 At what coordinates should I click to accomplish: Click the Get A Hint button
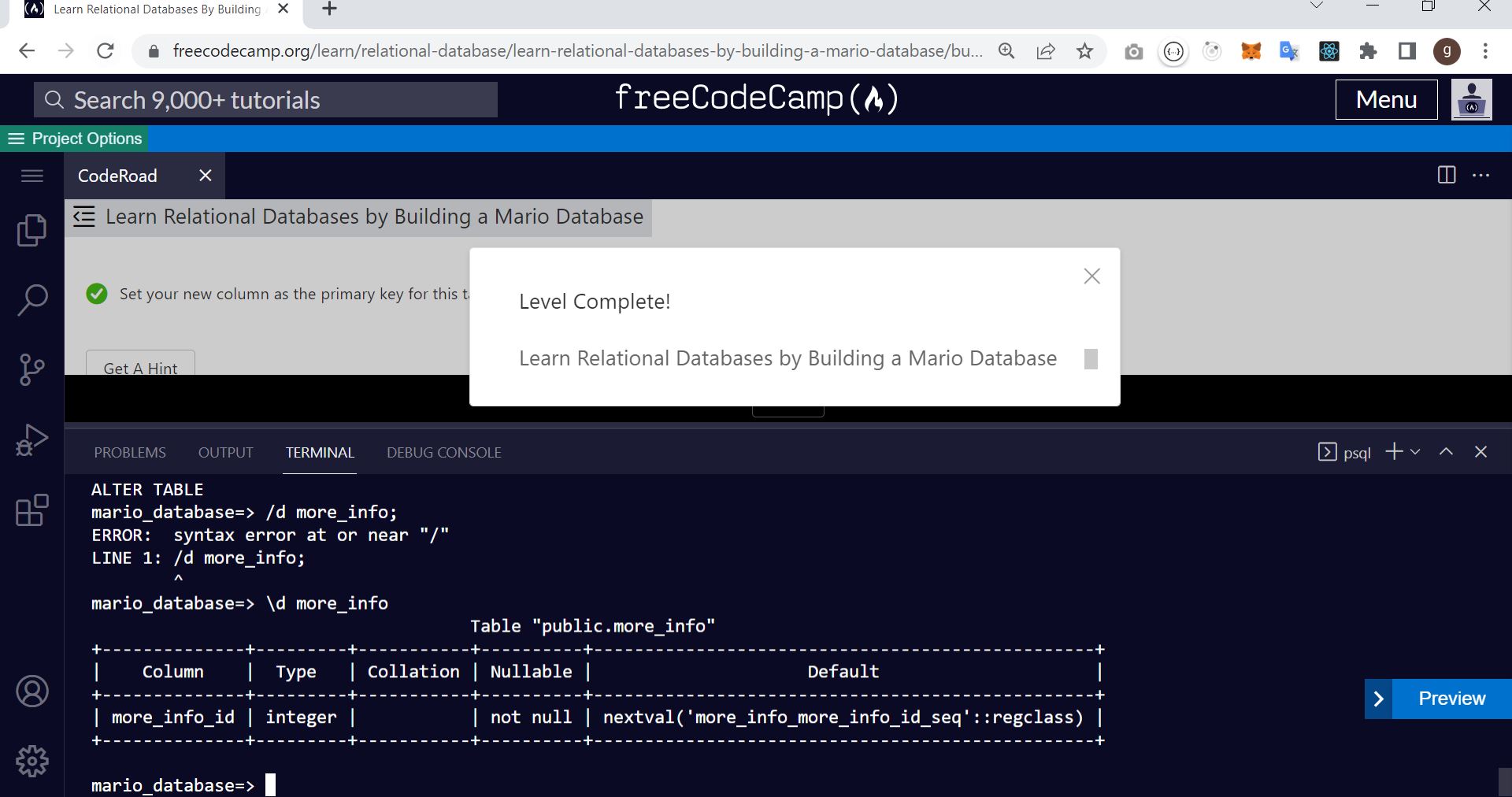coord(139,368)
